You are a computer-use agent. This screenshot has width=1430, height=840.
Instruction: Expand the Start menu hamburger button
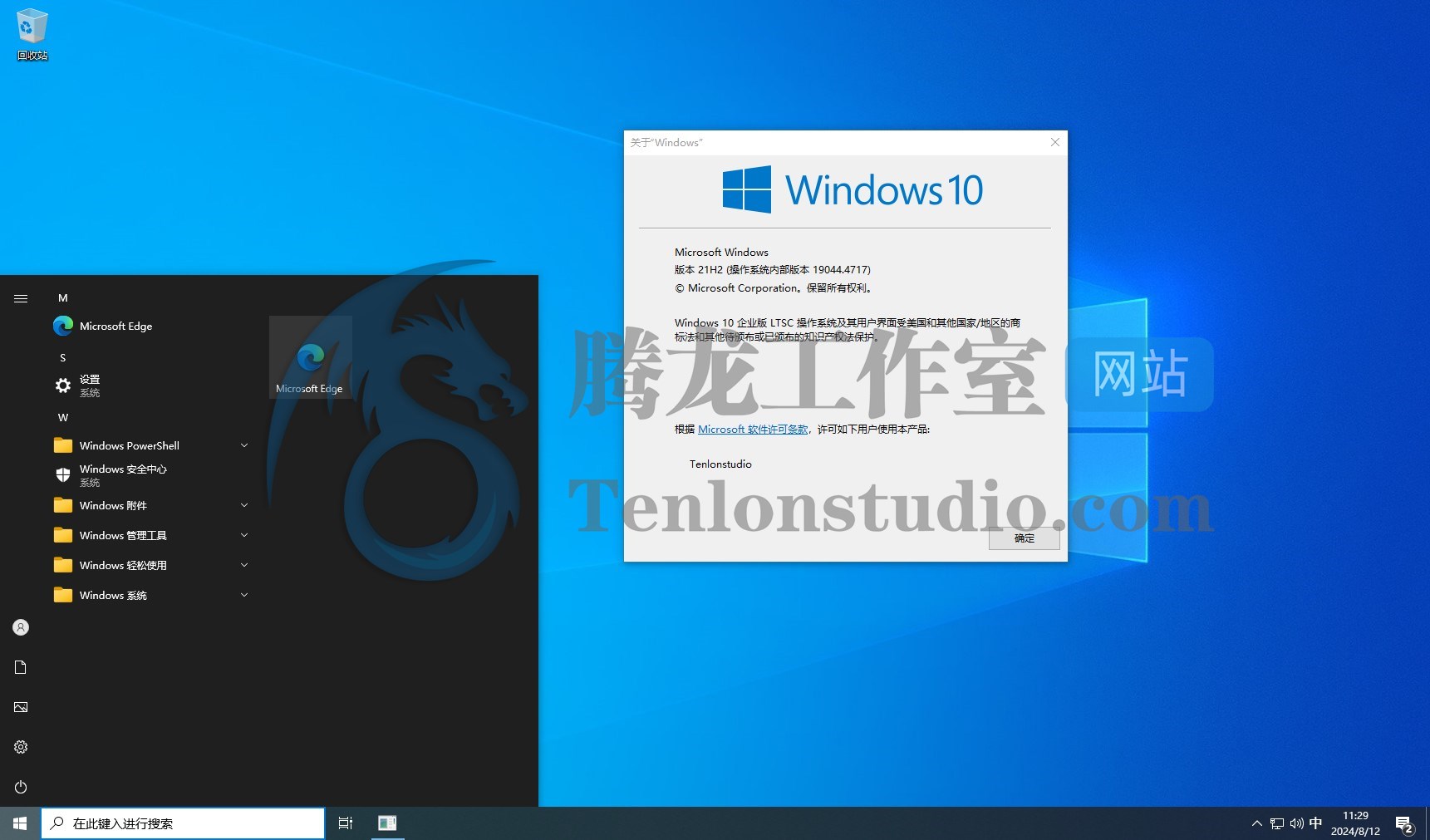coord(21,298)
